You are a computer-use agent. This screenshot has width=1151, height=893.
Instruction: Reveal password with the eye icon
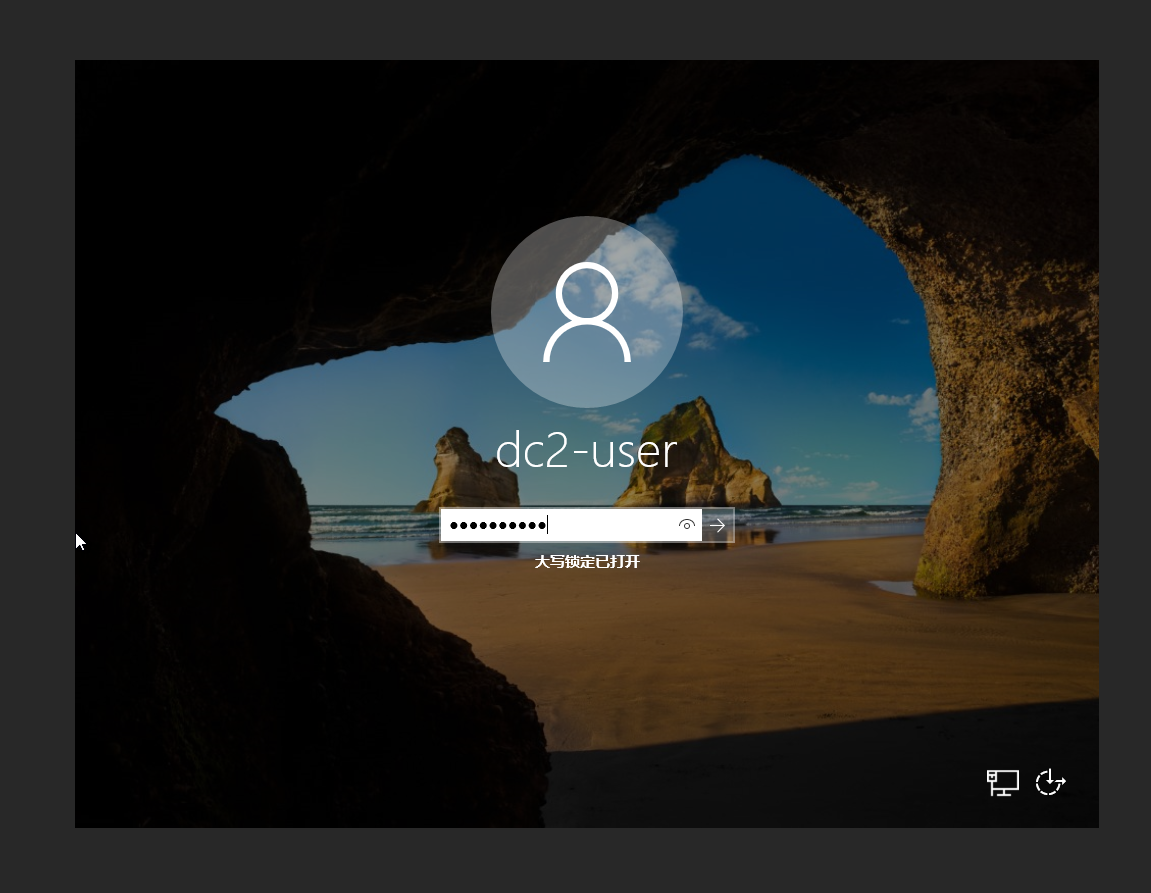687,525
